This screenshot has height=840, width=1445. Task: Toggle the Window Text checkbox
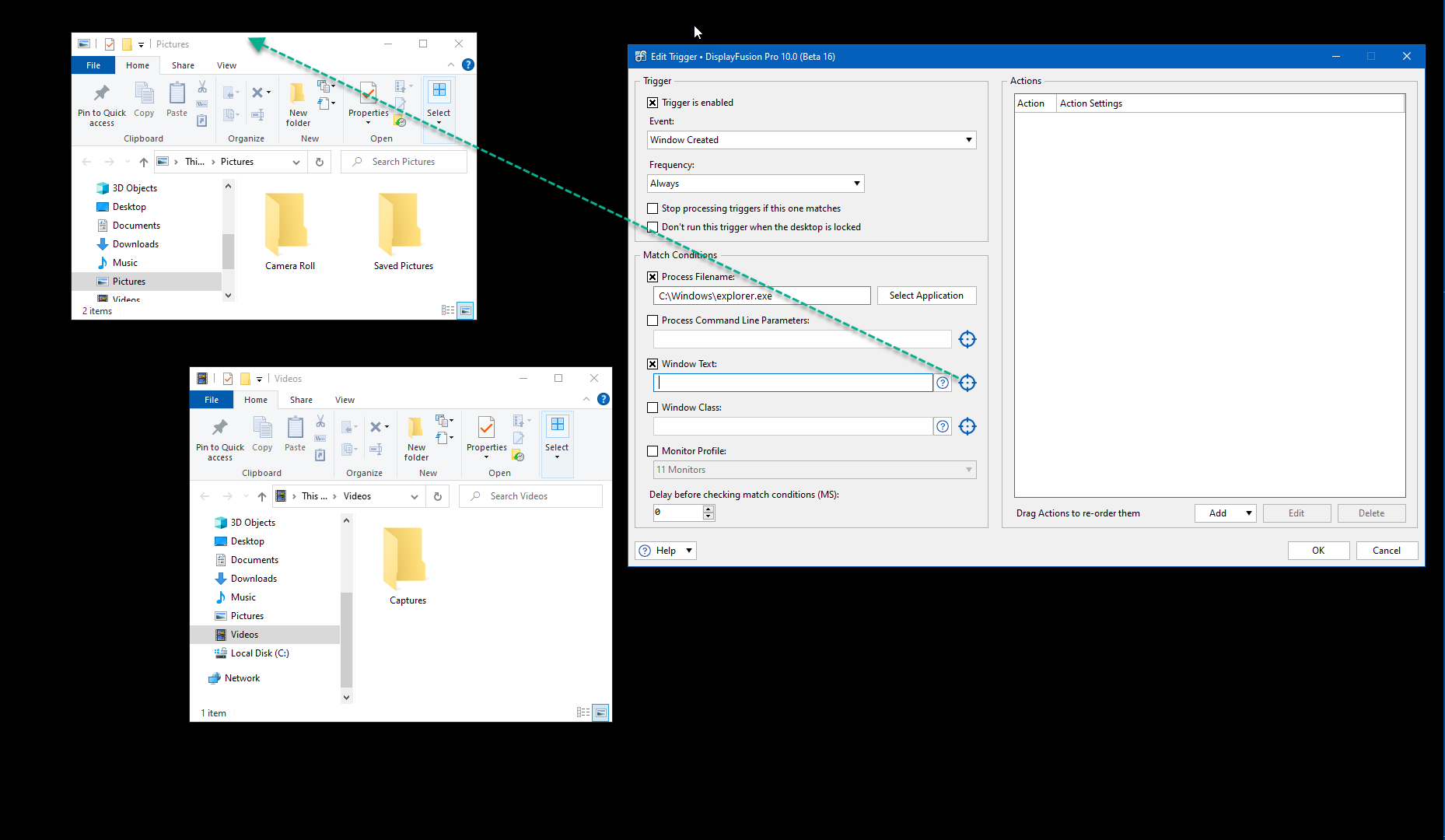click(653, 364)
